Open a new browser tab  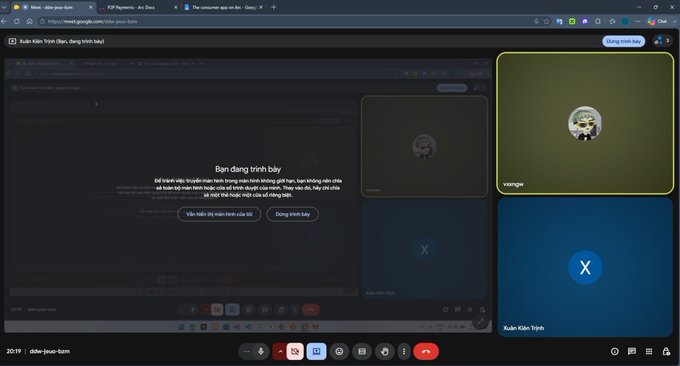click(274, 7)
